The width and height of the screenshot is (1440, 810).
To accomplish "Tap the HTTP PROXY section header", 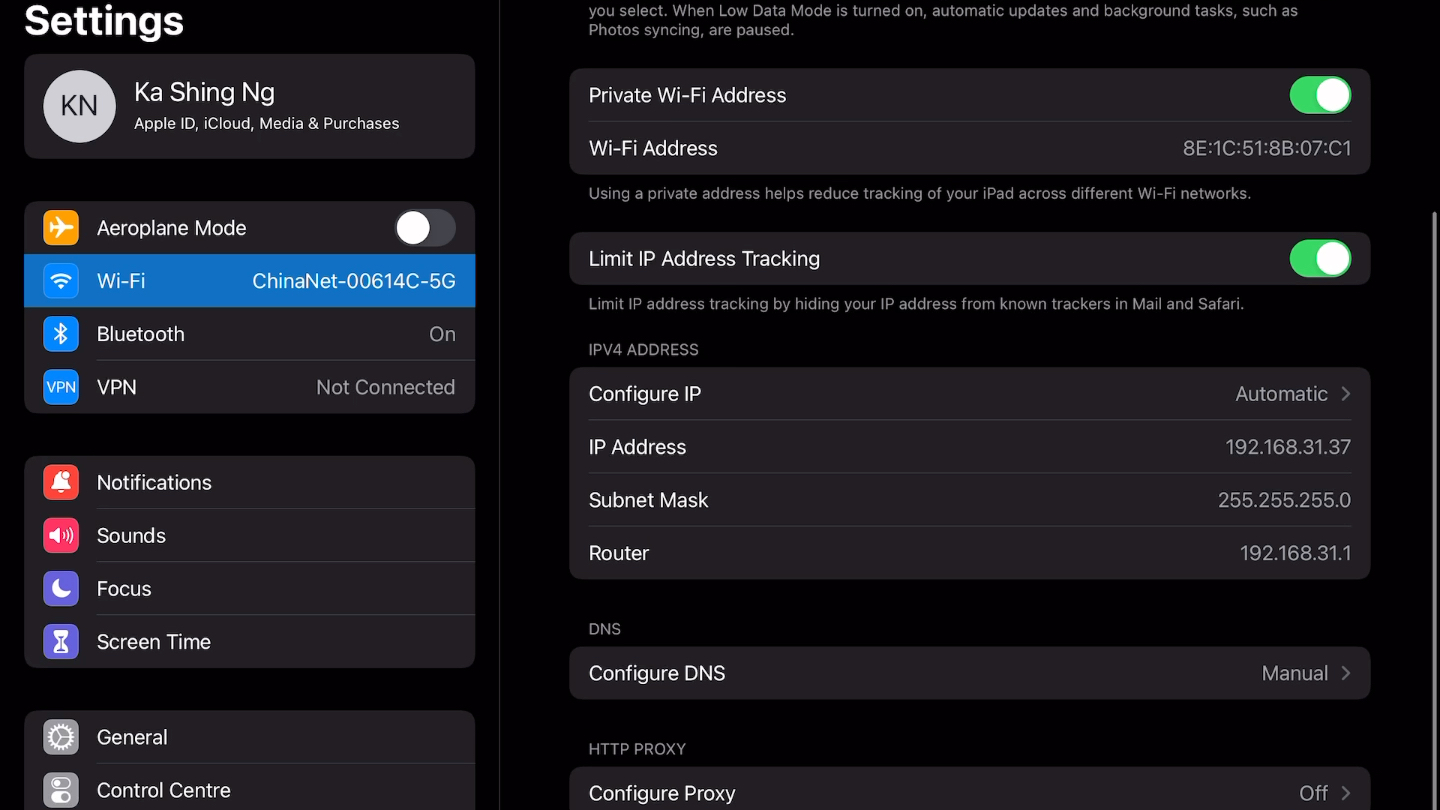I will pos(637,749).
